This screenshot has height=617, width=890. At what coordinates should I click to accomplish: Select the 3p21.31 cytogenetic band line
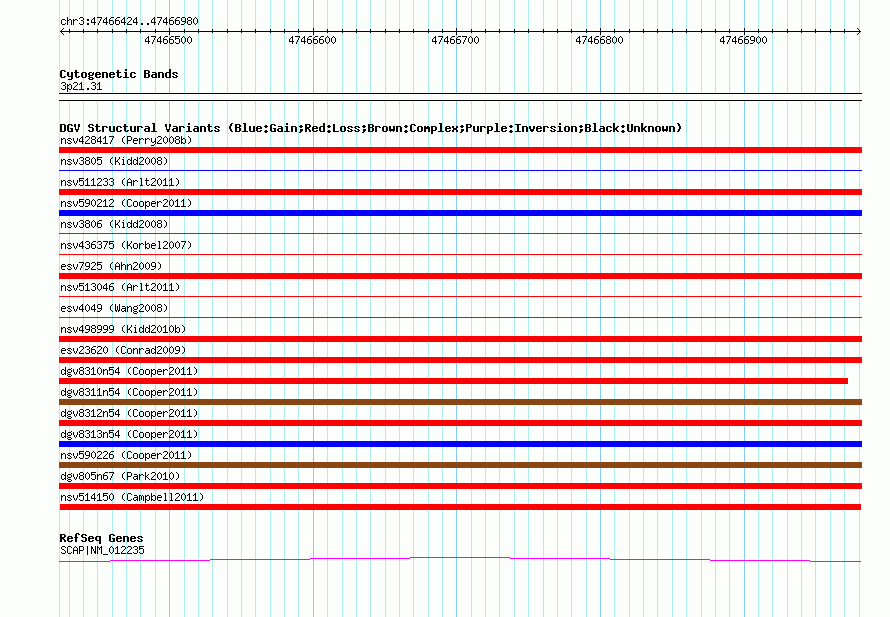(460, 97)
